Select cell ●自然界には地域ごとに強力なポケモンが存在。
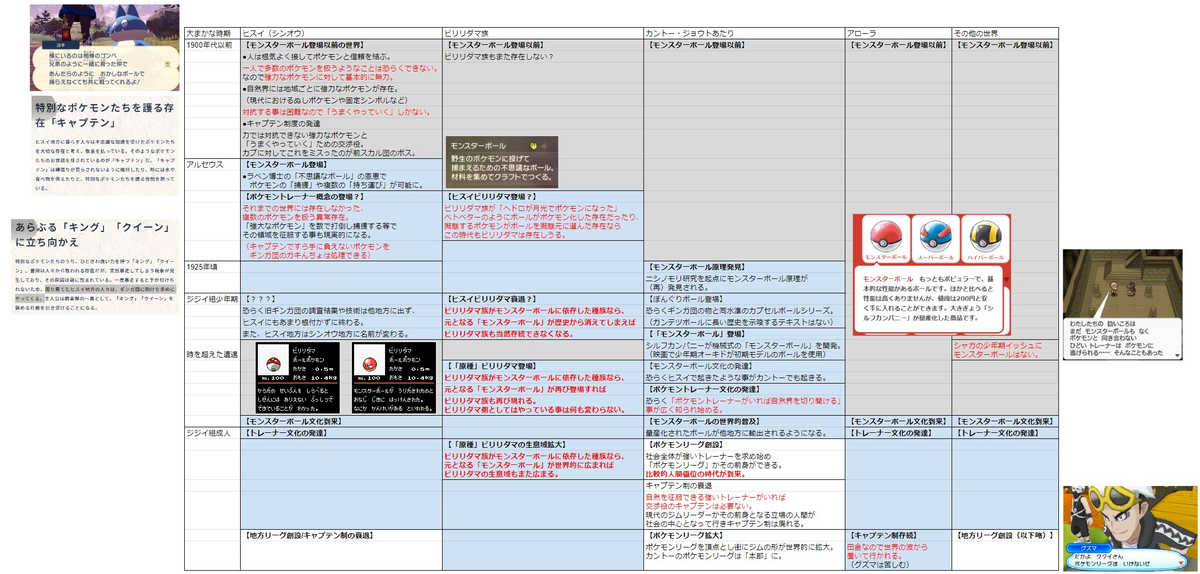This screenshot has width=1200, height=574. click(341, 91)
